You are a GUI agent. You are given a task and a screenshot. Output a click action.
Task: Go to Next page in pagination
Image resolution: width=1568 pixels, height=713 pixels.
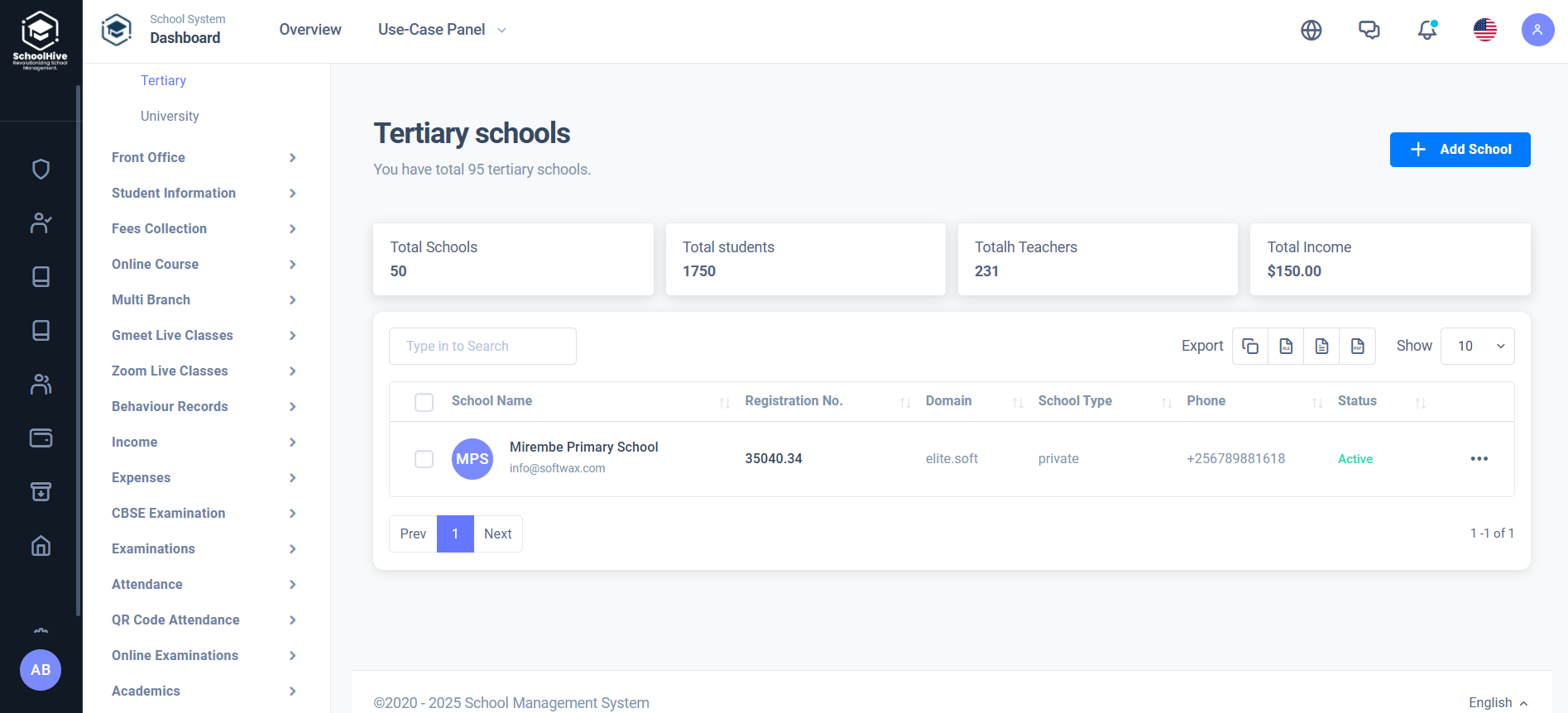(x=497, y=534)
